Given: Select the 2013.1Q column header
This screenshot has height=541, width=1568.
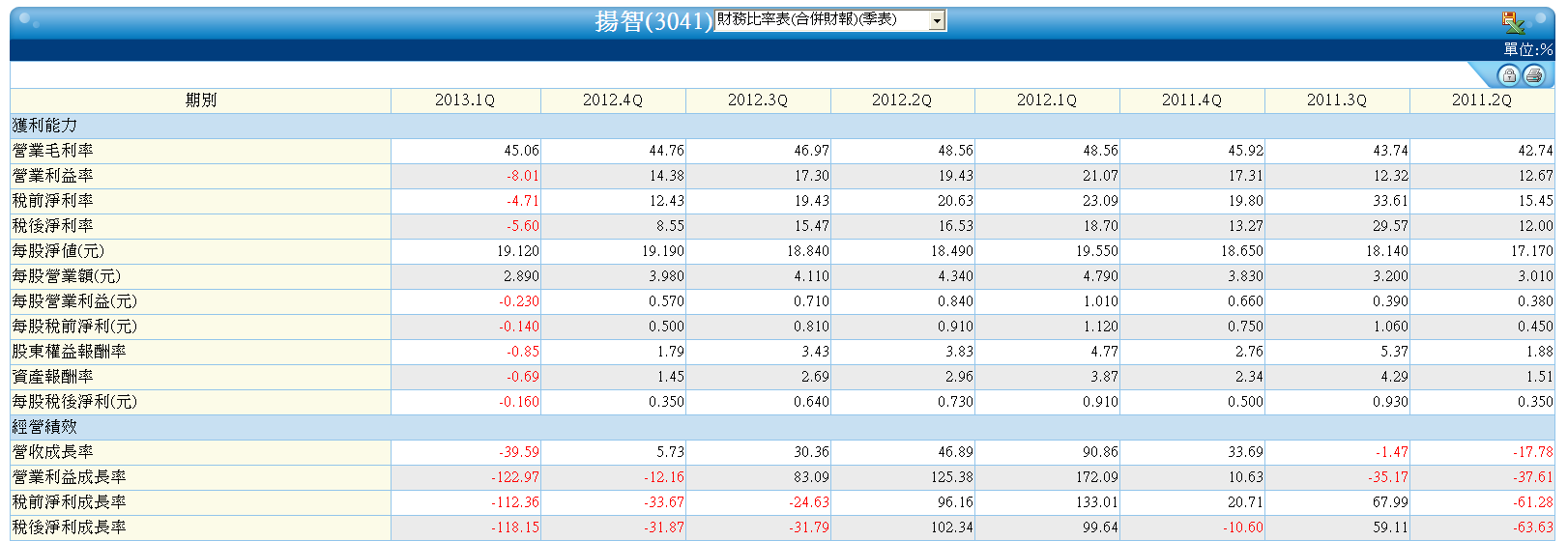Looking at the screenshot, I should coord(465,100).
